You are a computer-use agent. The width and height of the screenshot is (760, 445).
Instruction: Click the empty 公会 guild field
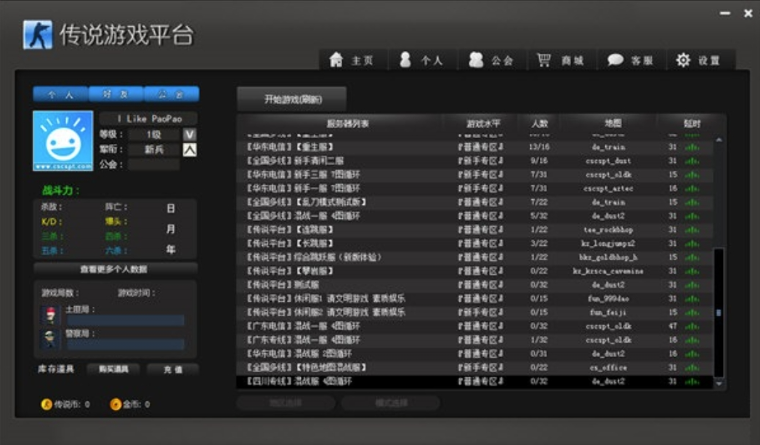pos(154,164)
